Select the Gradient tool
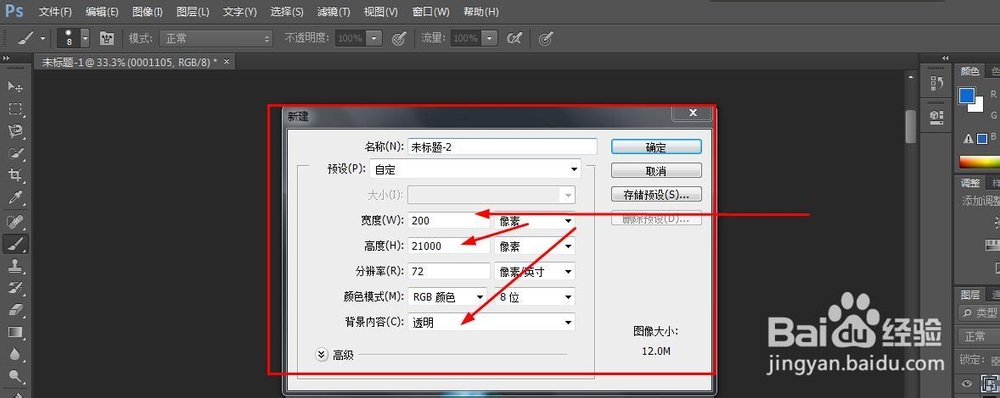The height and width of the screenshot is (398, 1000). pyautogui.click(x=15, y=332)
